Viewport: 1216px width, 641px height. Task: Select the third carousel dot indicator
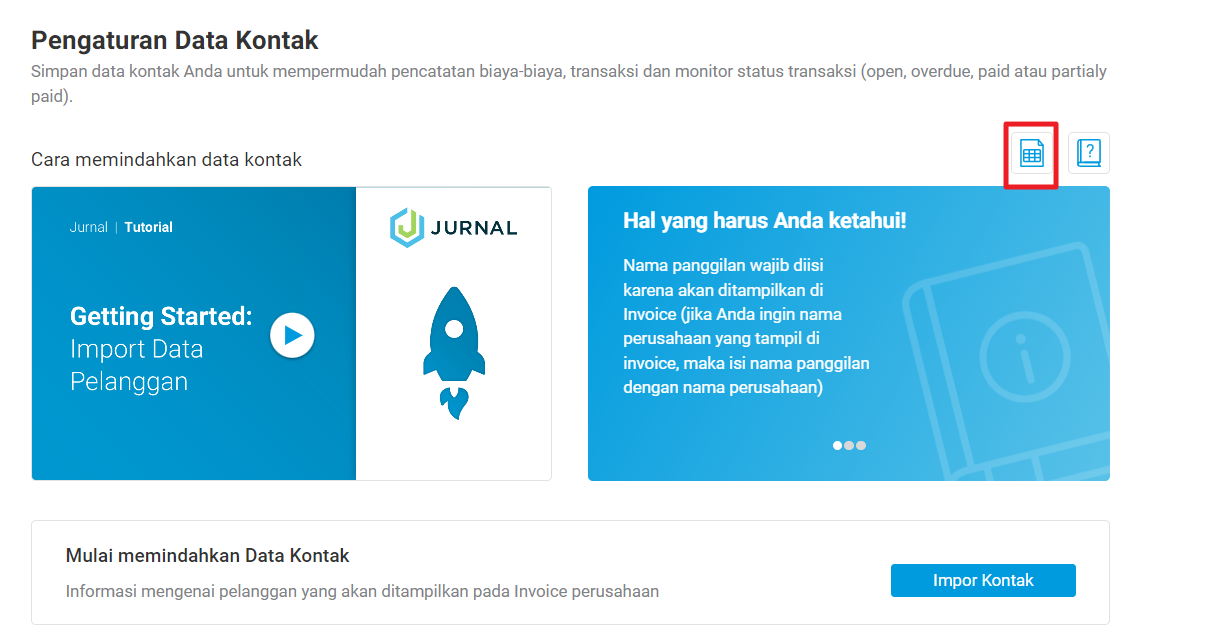click(x=861, y=446)
